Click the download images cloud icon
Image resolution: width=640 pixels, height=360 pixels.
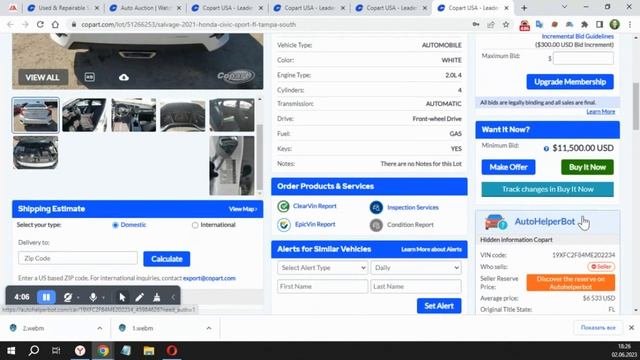tap(124, 77)
